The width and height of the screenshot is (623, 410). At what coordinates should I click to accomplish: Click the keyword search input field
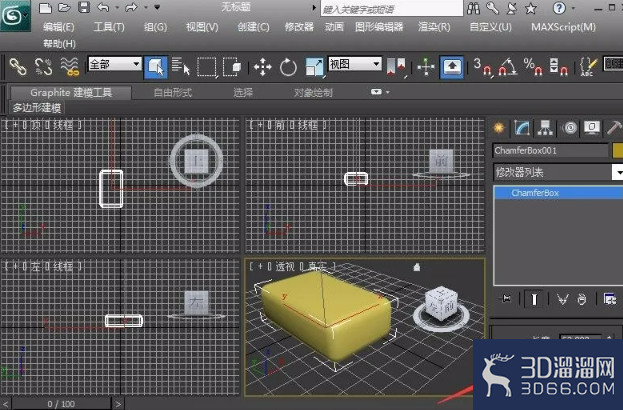[392, 9]
